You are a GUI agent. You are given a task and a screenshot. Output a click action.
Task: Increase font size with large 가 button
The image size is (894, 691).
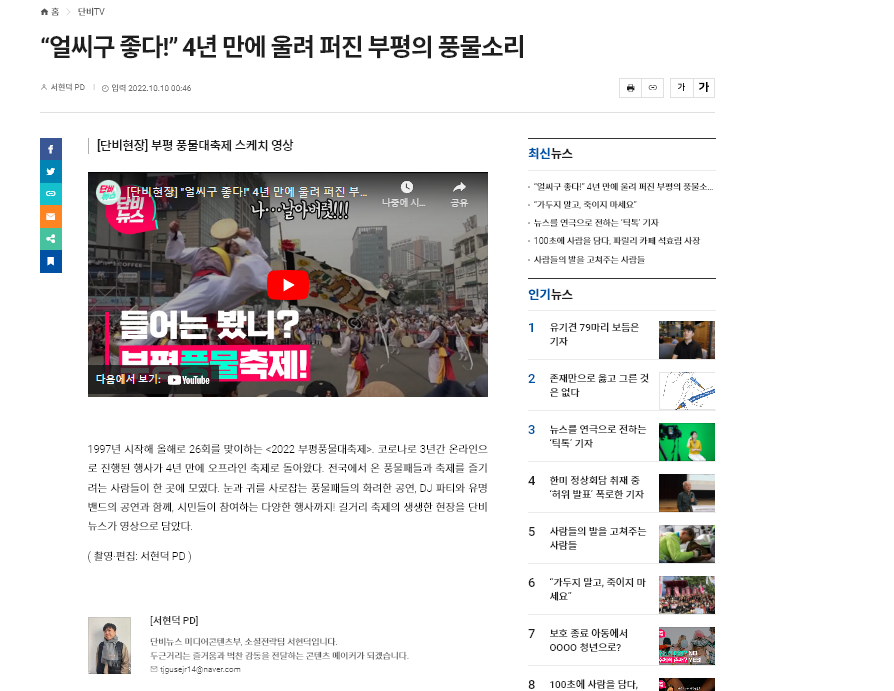[x=704, y=88]
